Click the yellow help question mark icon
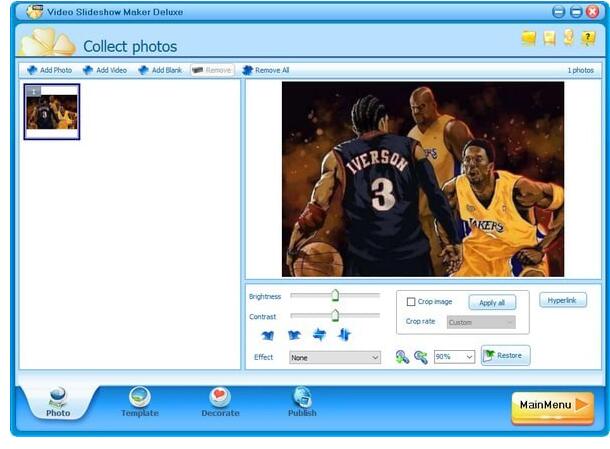The width and height of the screenshot is (610, 449). tap(588, 38)
